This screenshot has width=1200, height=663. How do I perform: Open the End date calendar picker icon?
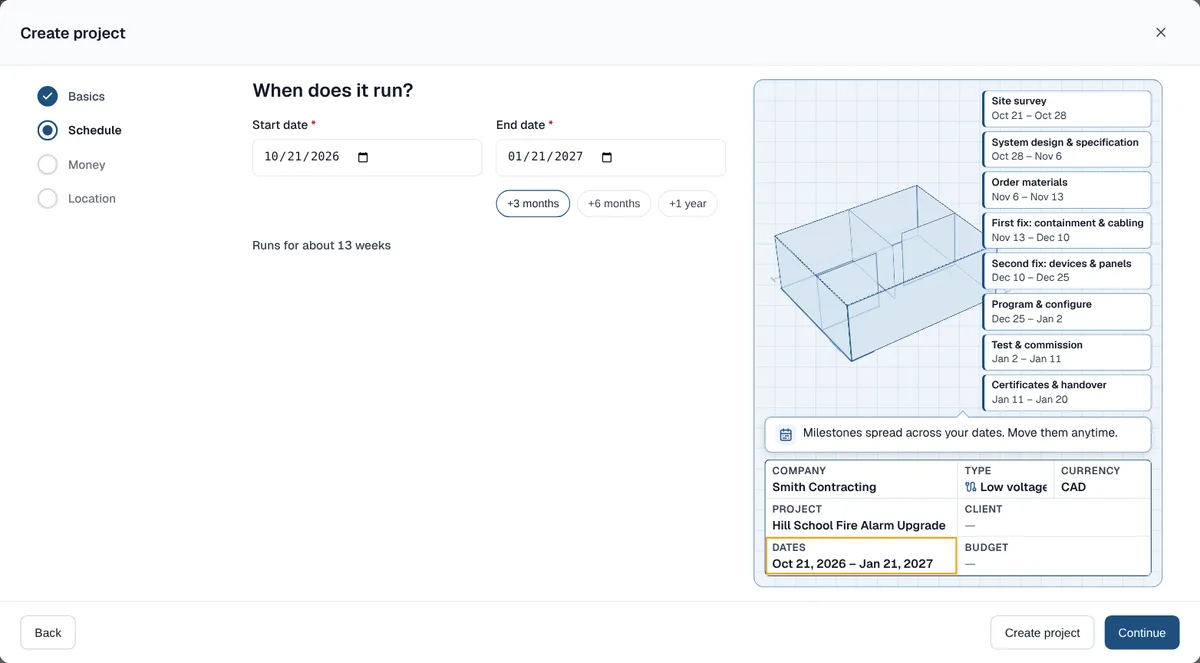[x=606, y=157]
